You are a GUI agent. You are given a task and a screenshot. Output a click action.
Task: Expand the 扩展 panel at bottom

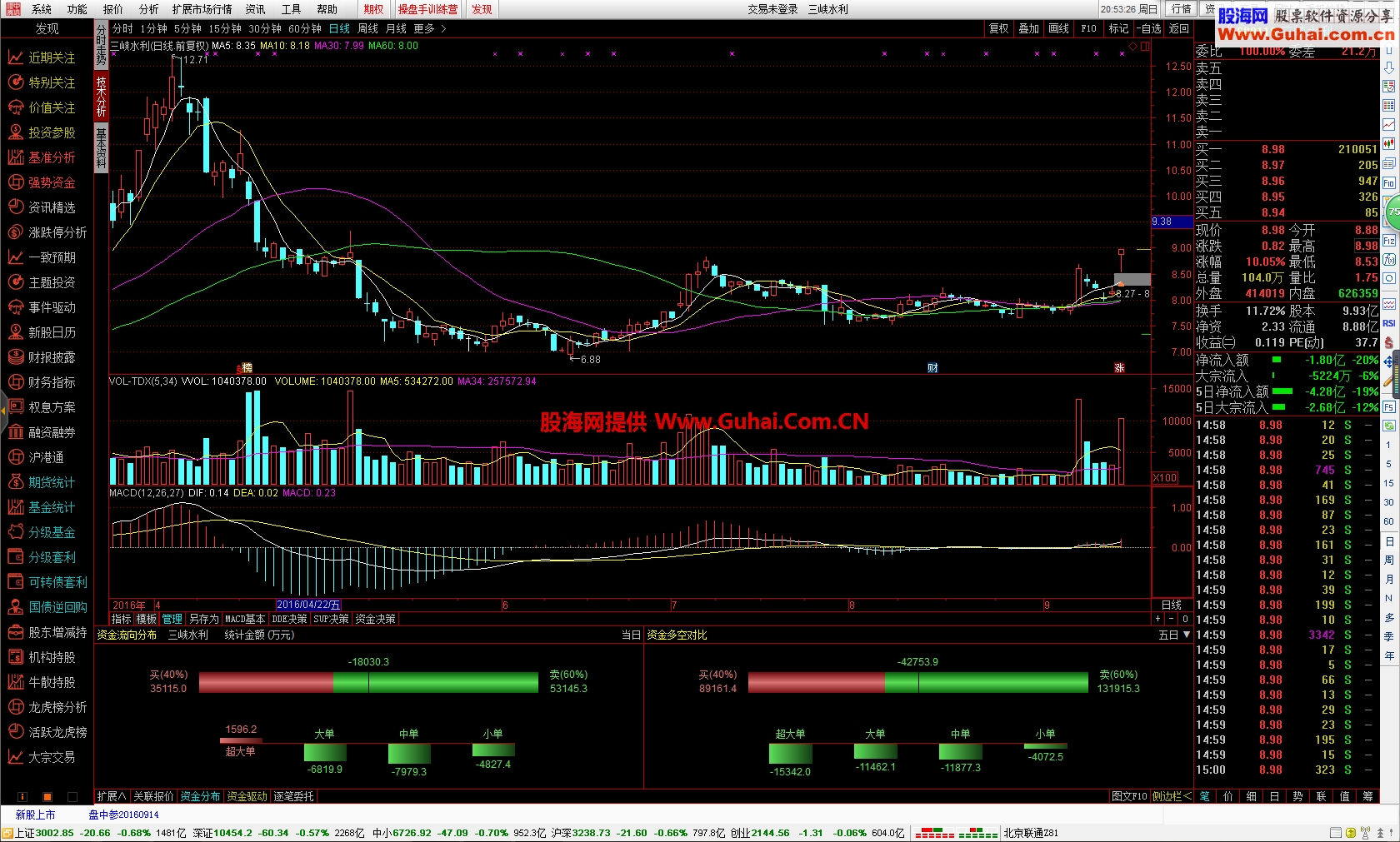(x=111, y=796)
